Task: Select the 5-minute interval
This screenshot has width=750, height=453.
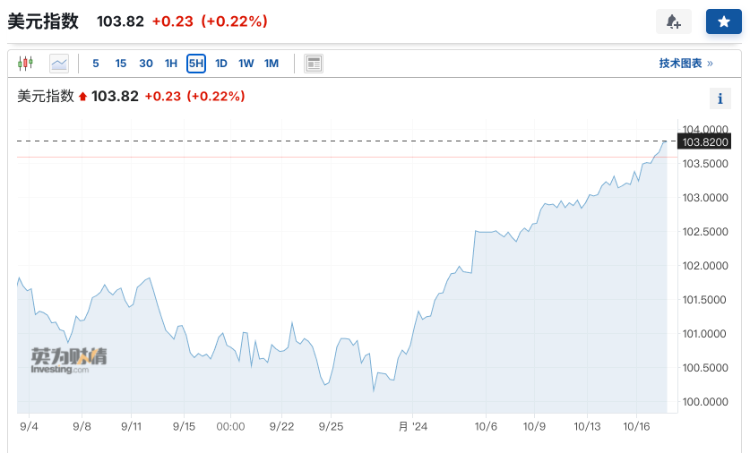Action: tap(96, 63)
